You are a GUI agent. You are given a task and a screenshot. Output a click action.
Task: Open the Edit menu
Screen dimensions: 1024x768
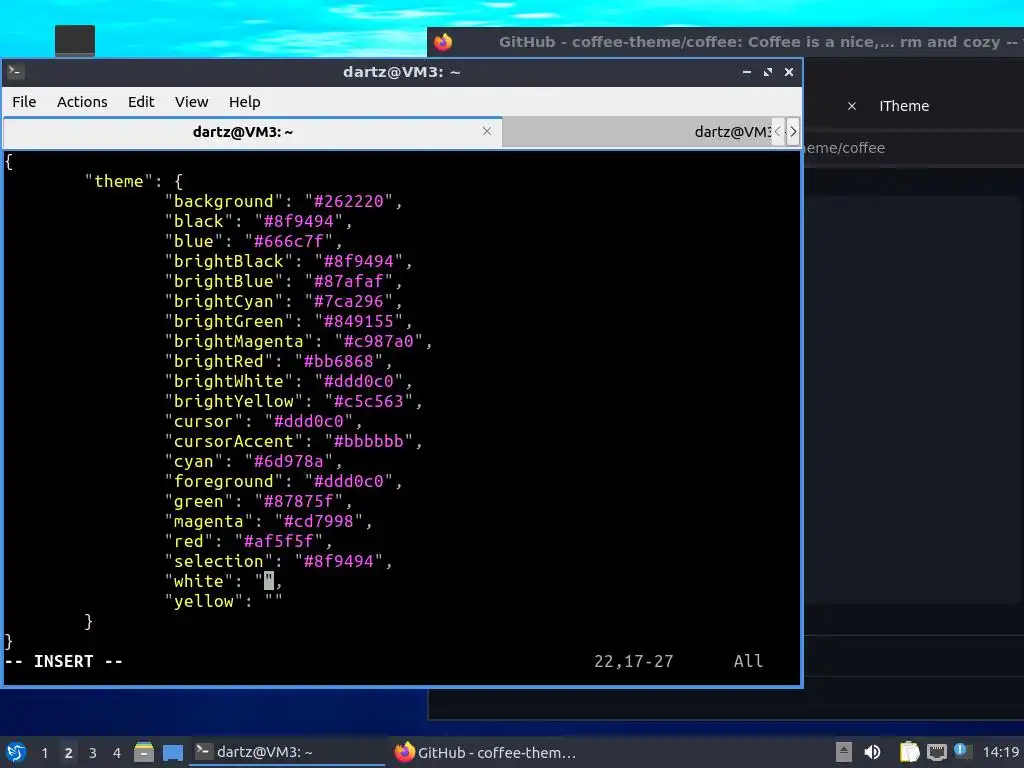[141, 102]
